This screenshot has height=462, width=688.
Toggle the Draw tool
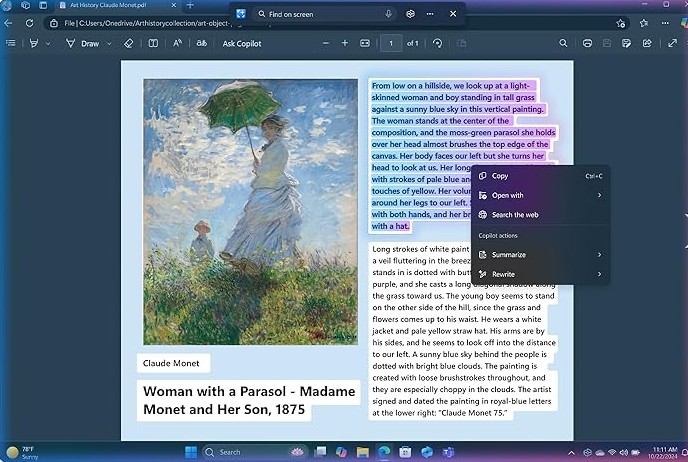pos(84,43)
